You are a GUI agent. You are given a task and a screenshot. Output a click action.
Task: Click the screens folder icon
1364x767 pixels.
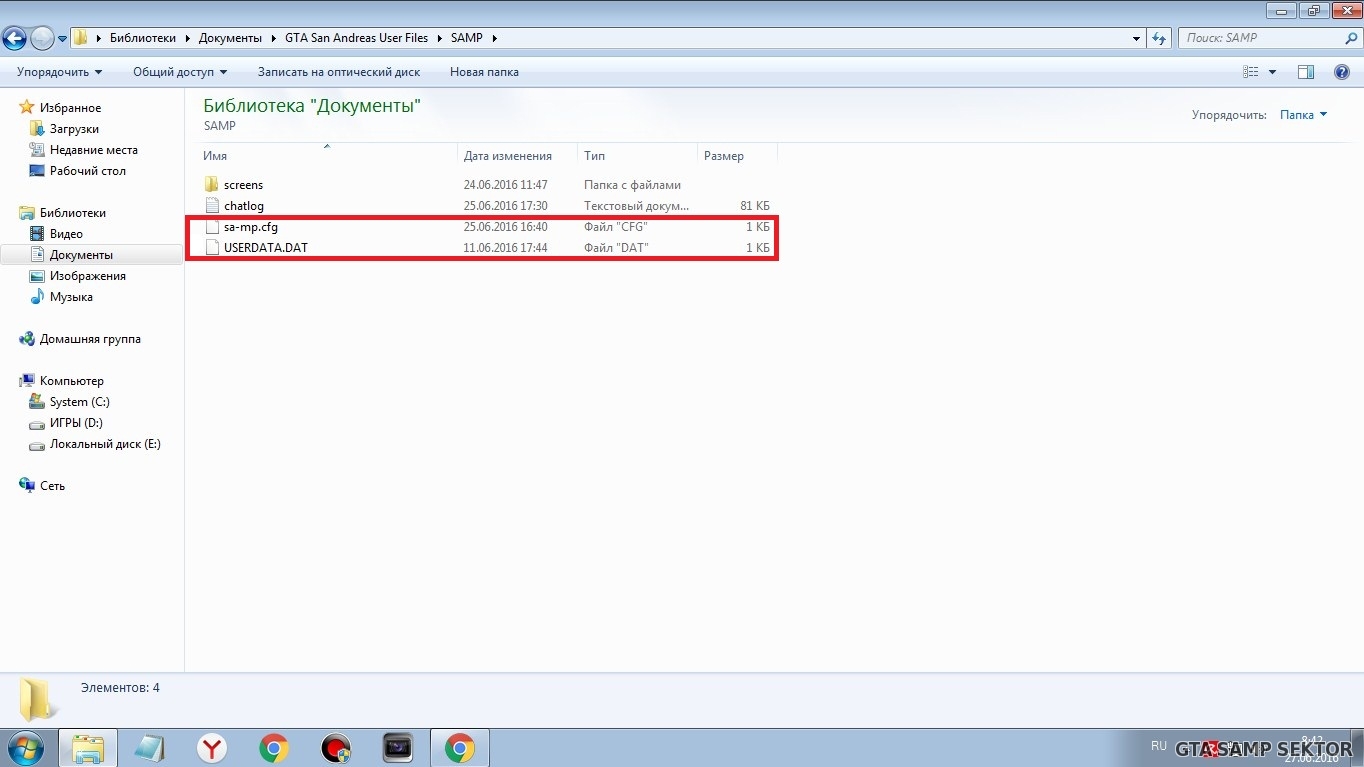coord(211,185)
